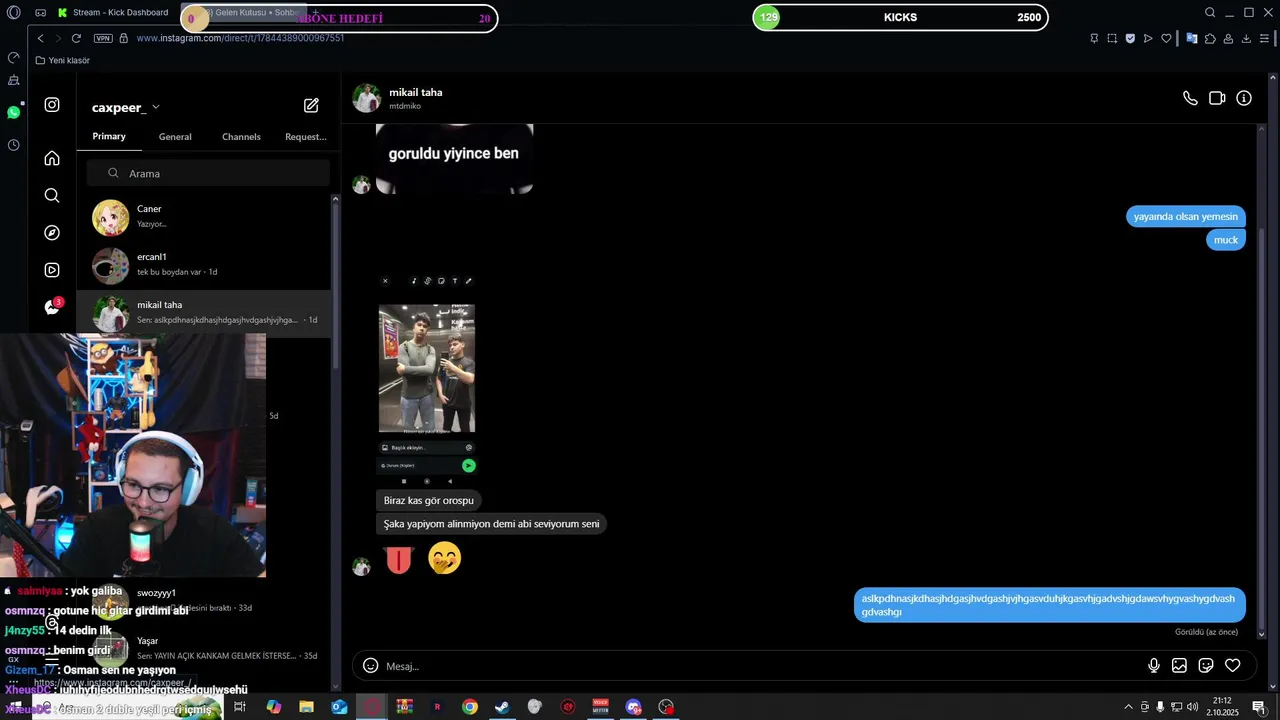Click the address bar URL
Viewport: 1280px width, 720px height.
pyautogui.click(x=240, y=38)
